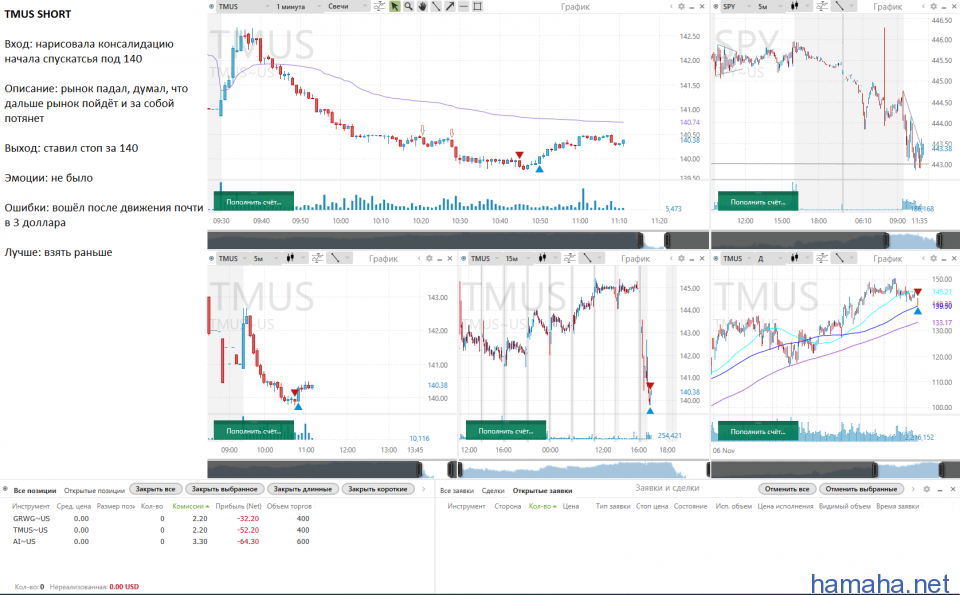Screen dimensions: 960x595
Task: Toggle the link indicator on the TMUS 1-minute chart
Action: (212, 6)
